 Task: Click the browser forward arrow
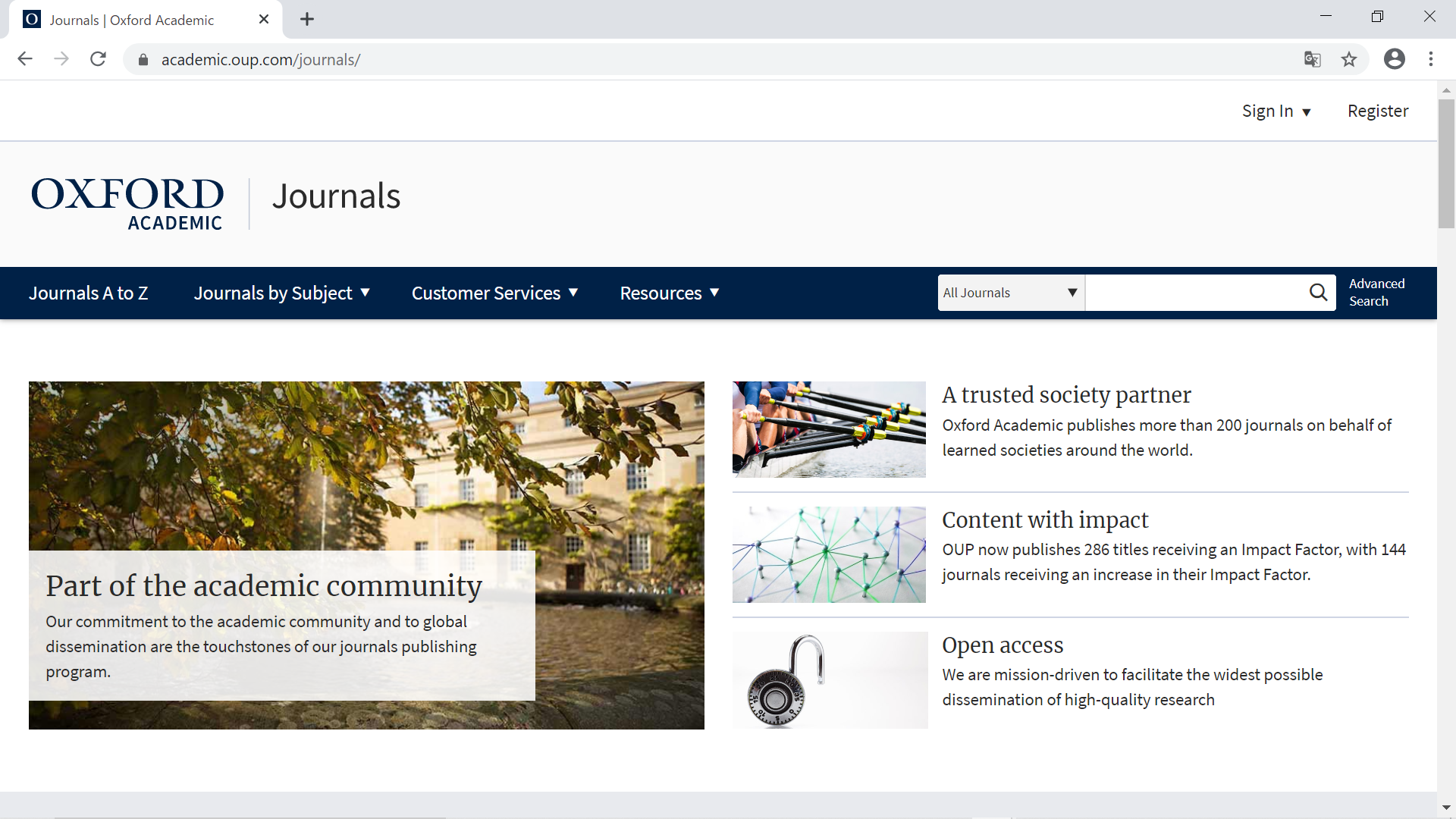[x=61, y=59]
